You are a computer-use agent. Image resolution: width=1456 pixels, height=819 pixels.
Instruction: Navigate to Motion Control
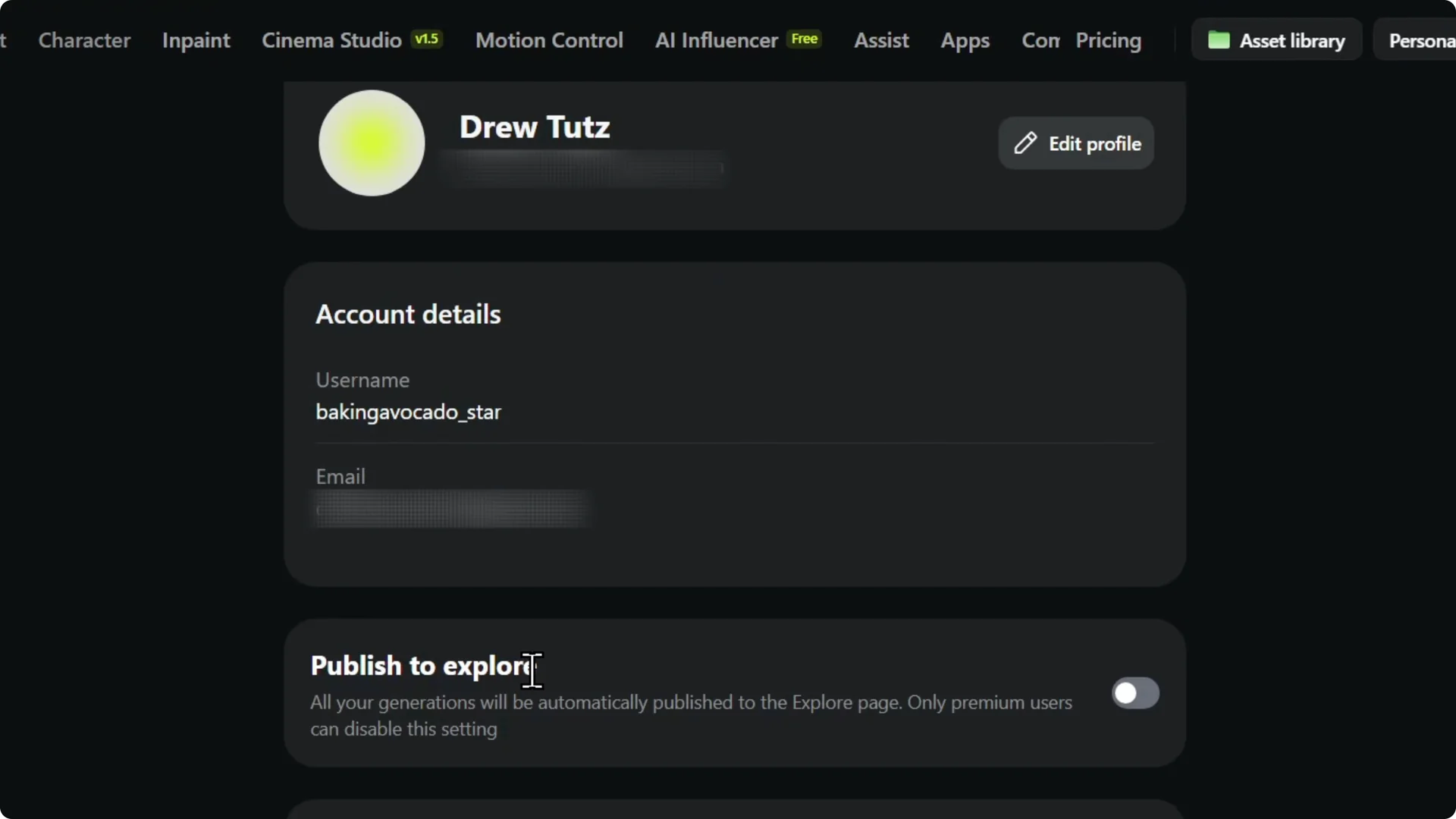549,40
